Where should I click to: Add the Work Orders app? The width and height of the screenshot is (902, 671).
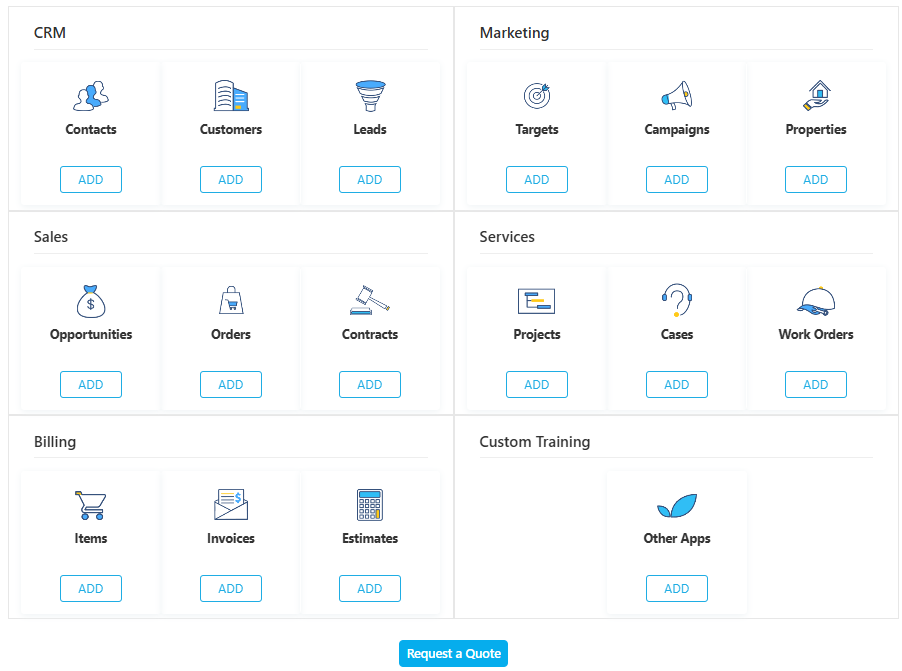pos(816,384)
